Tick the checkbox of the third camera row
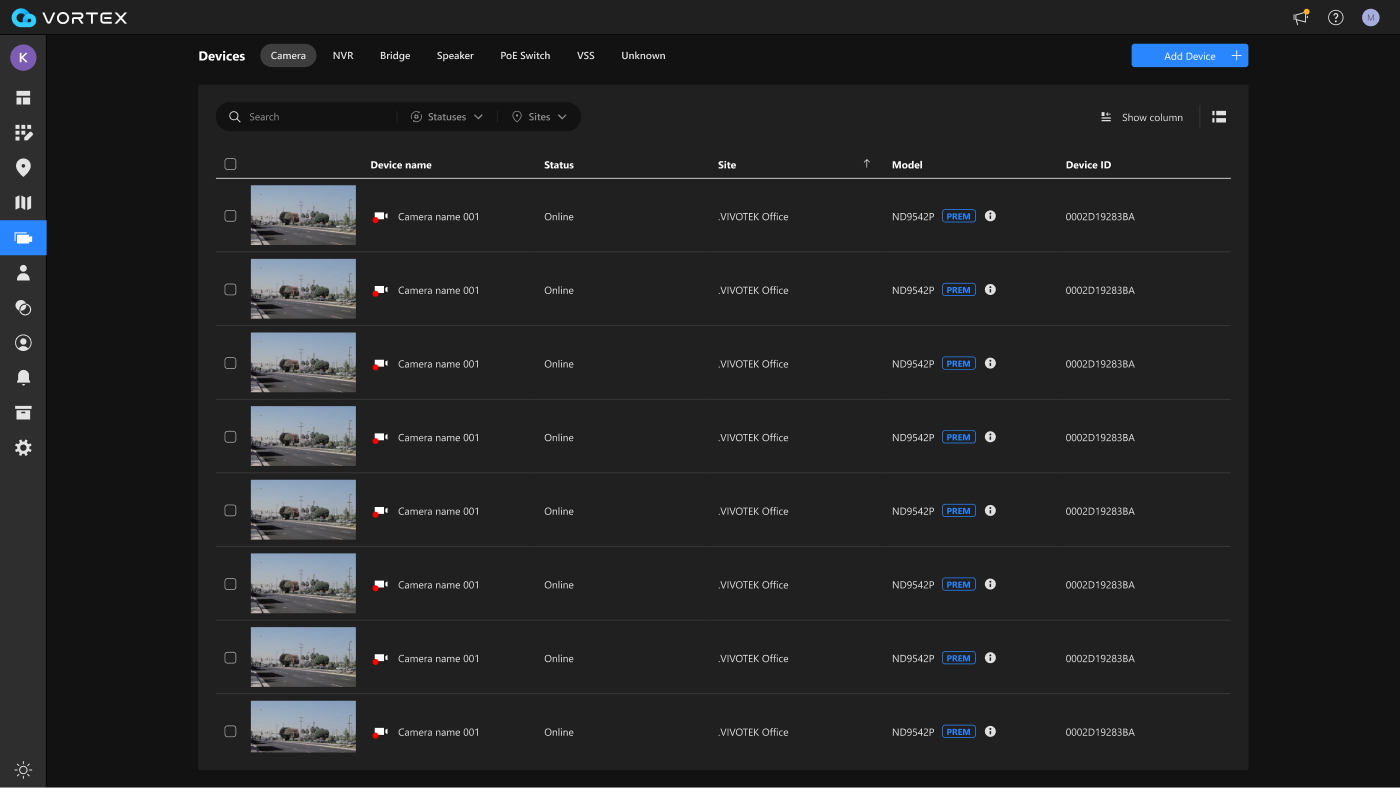The width and height of the screenshot is (1400, 788). pyautogui.click(x=230, y=363)
